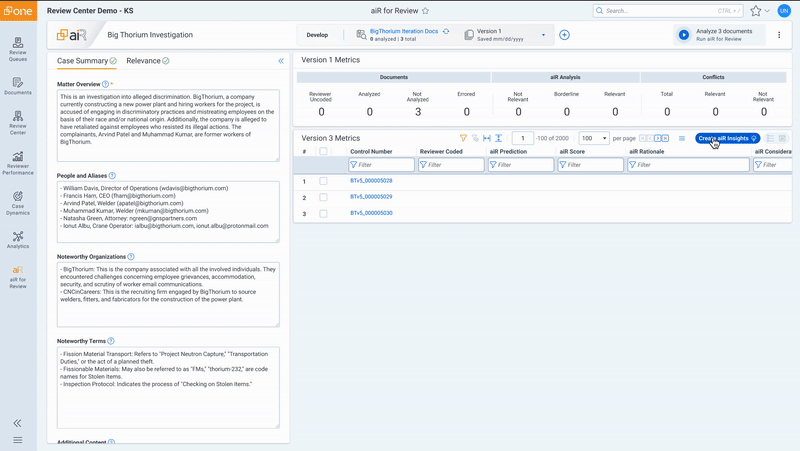This screenshot has width=800, height=451.
Task: Switch to the list view toggle
Action: pos(770,138)
